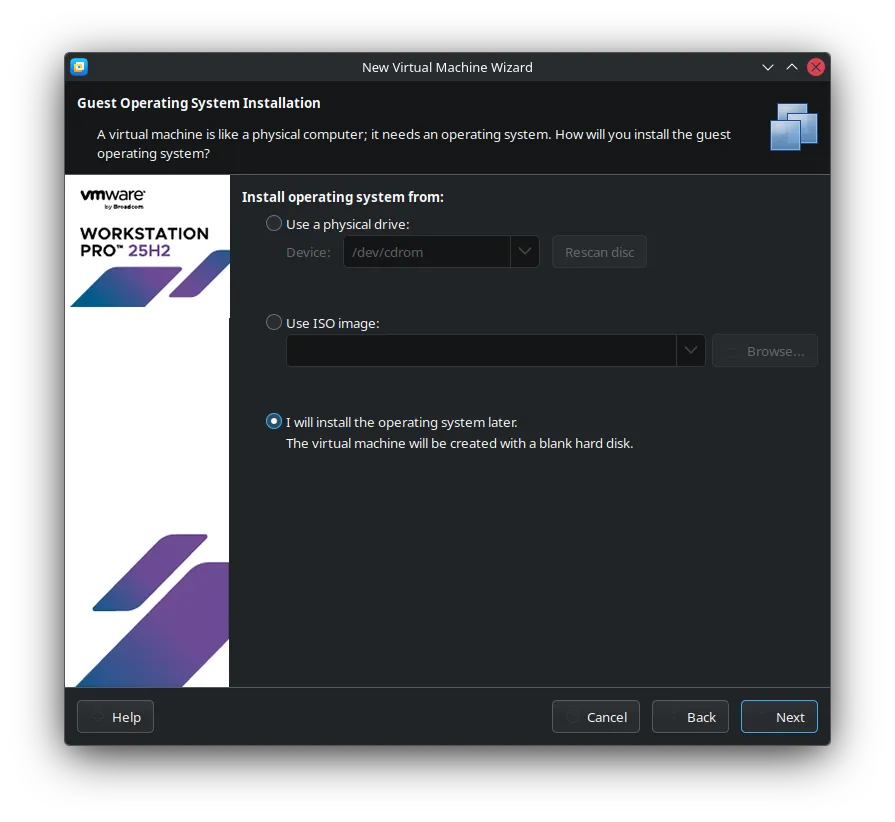
Task: Close the New Virtual Machine Wizard window
Action: coord(816,67)
